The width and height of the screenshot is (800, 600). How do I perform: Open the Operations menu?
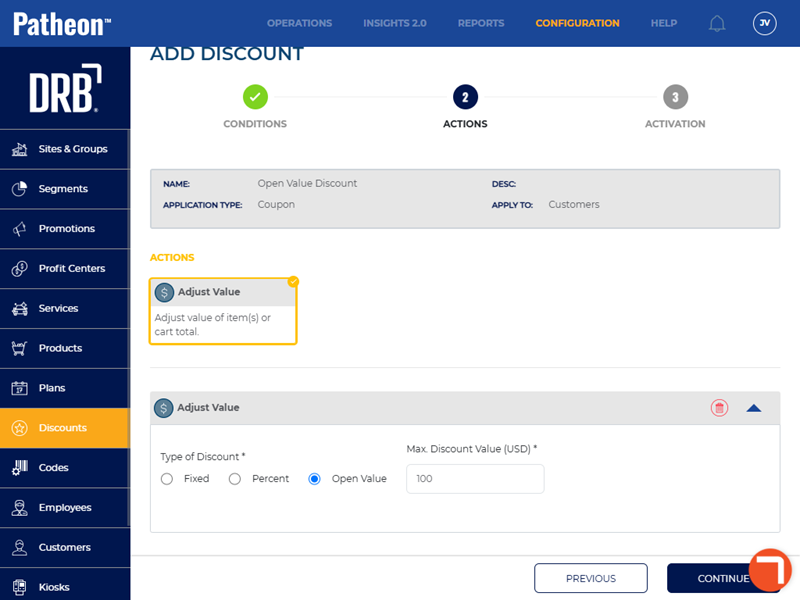pyautogui.click(x=299, y=23)
